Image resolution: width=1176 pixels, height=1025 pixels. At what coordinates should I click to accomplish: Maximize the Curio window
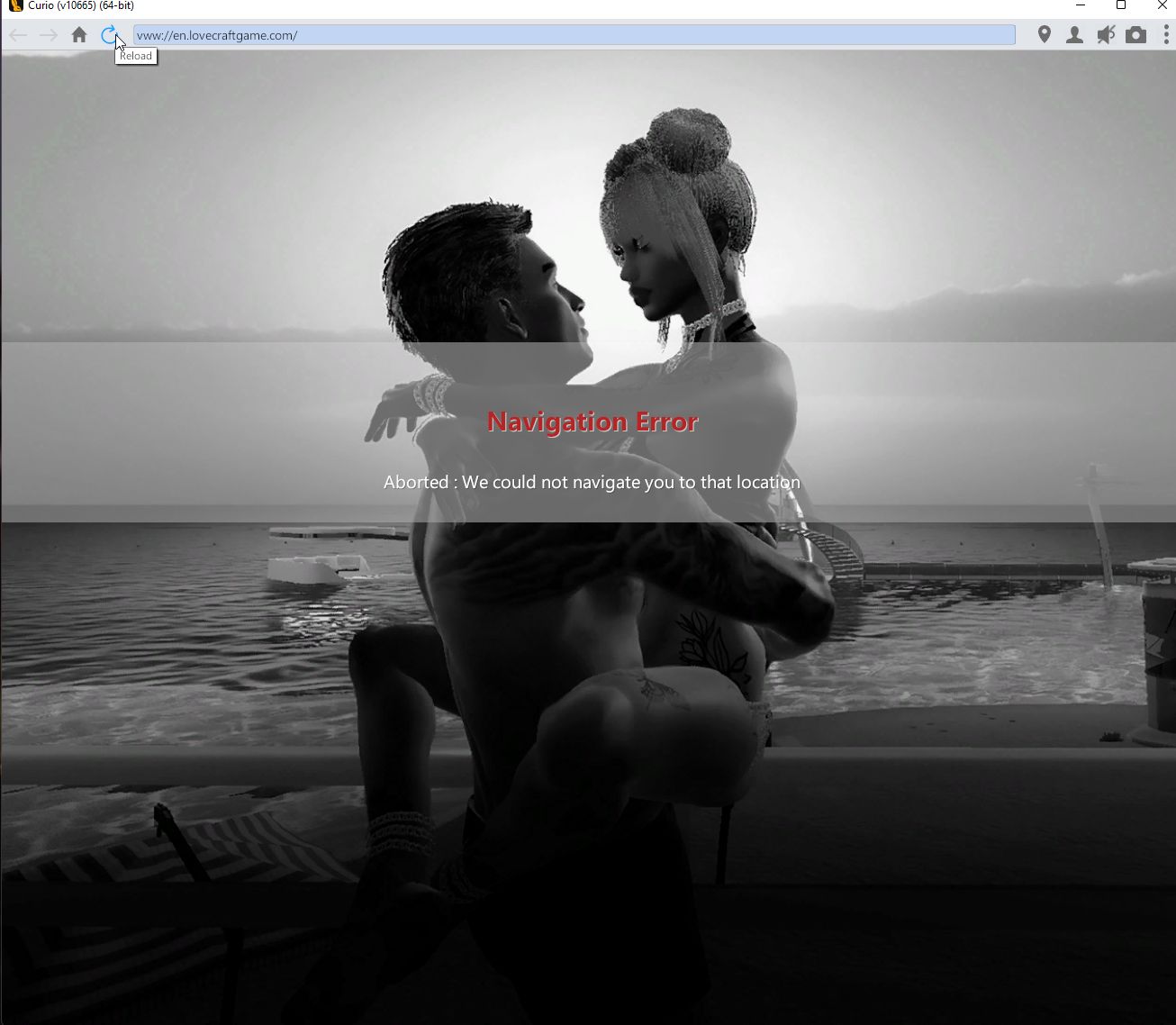click(1121, 5)
